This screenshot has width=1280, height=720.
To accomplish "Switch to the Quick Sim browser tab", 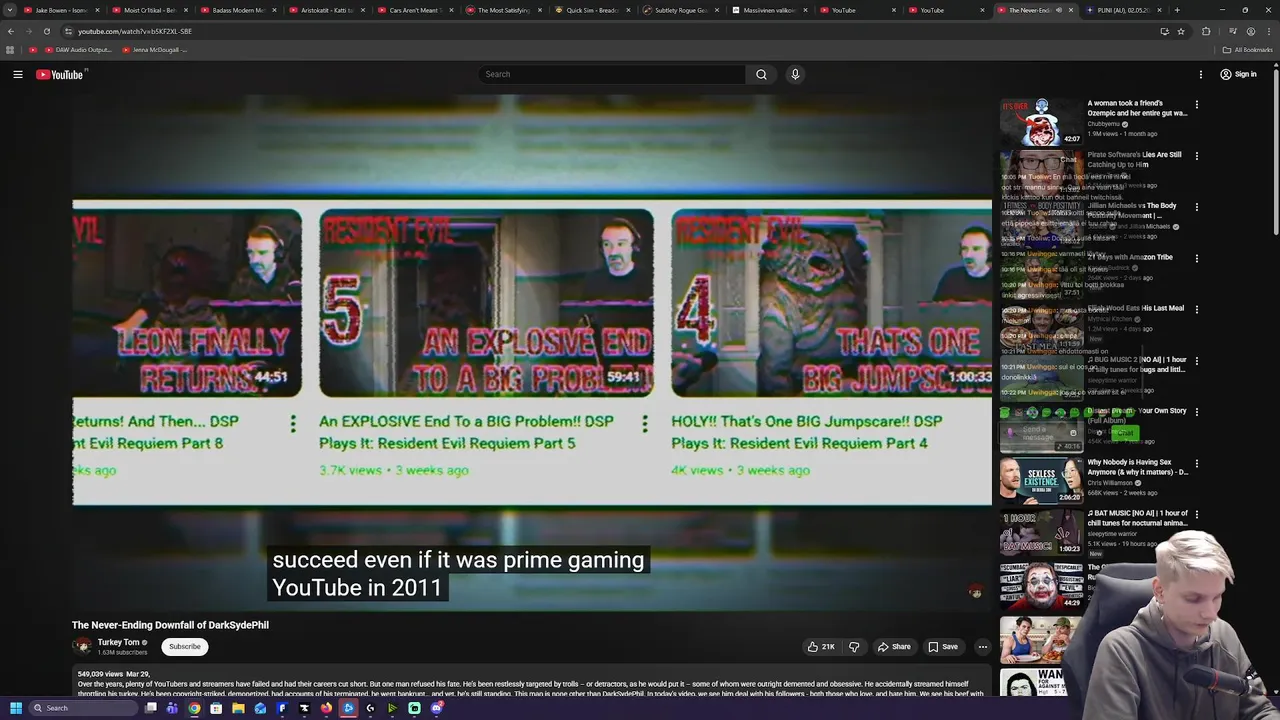I will click(591, 10).
